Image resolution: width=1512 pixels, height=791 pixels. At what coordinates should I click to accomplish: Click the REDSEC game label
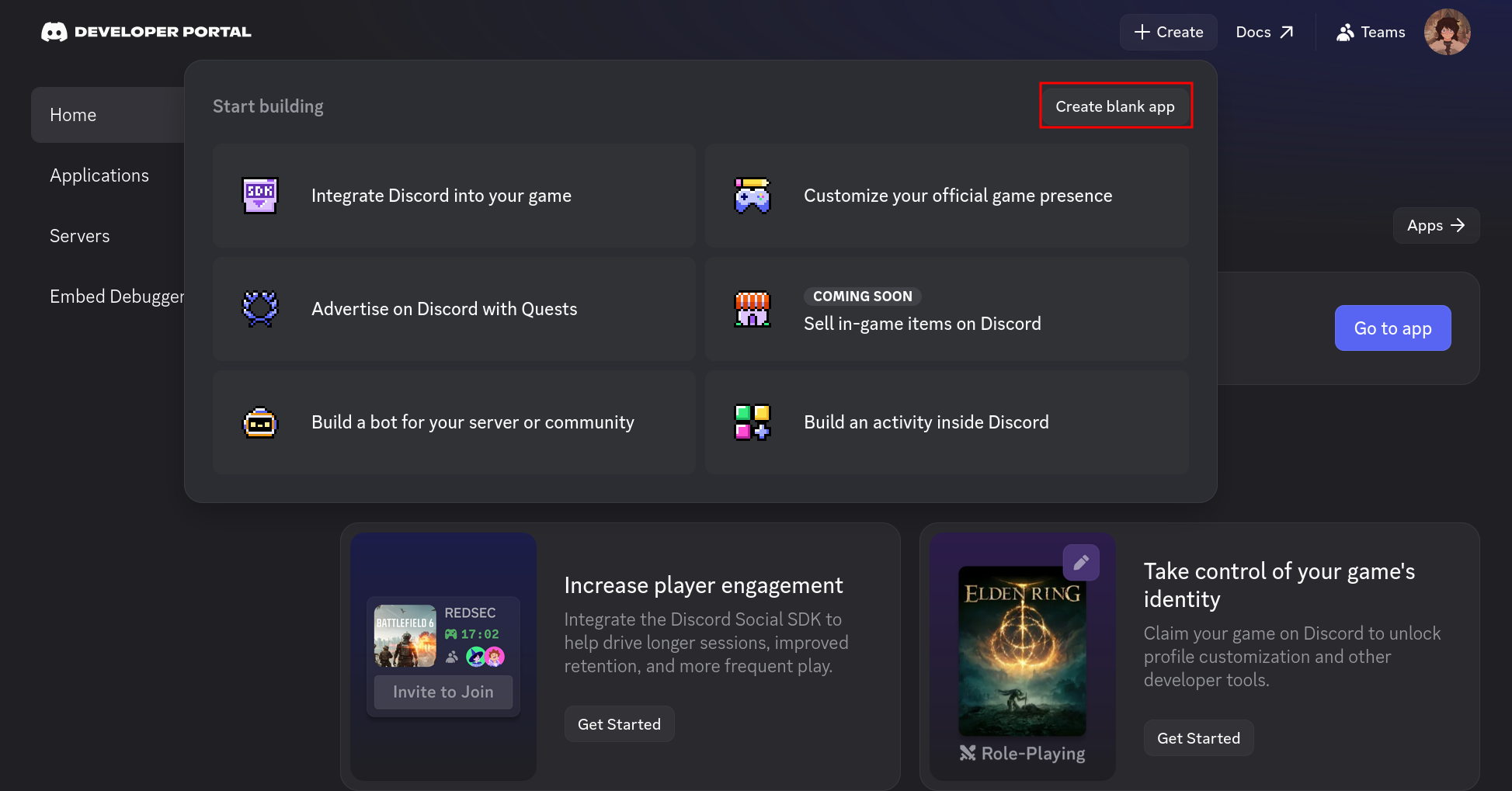coord(470,613)
